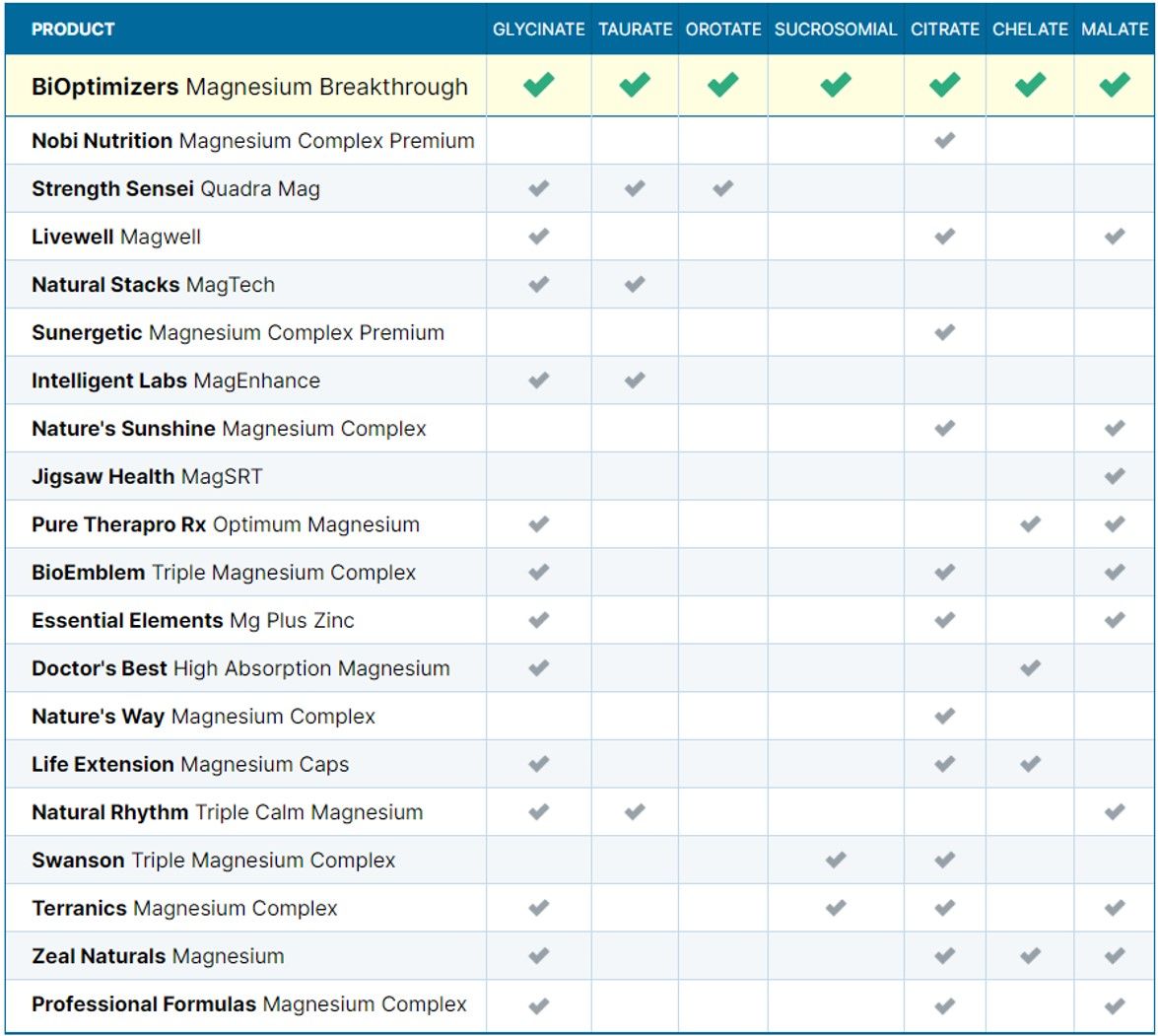1158x1036 pixels.
Task: Click the Citrate checkmark for Nobi Nutrition
Action: (944, 140)
